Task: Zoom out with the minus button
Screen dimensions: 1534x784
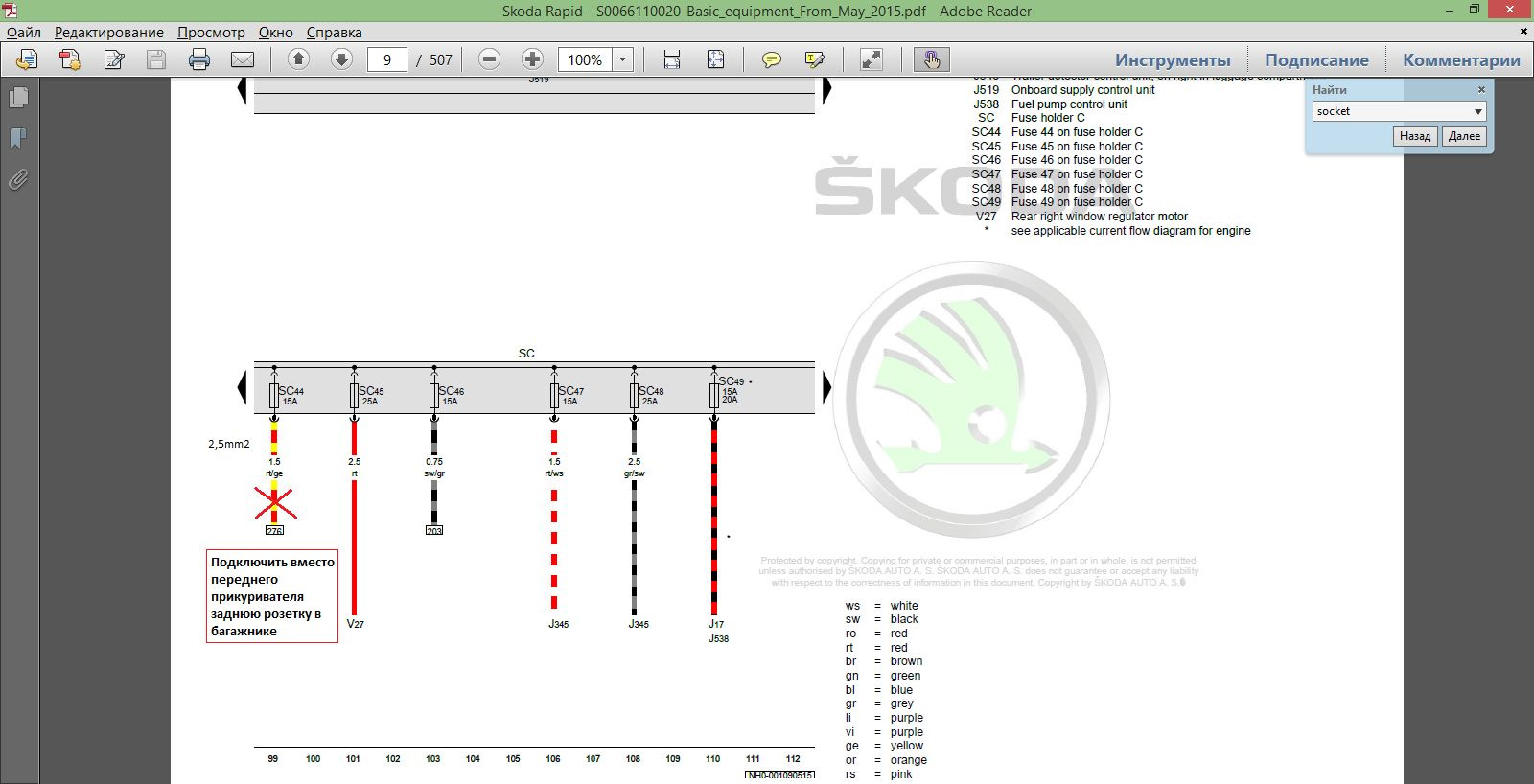Action: point(489,59)
